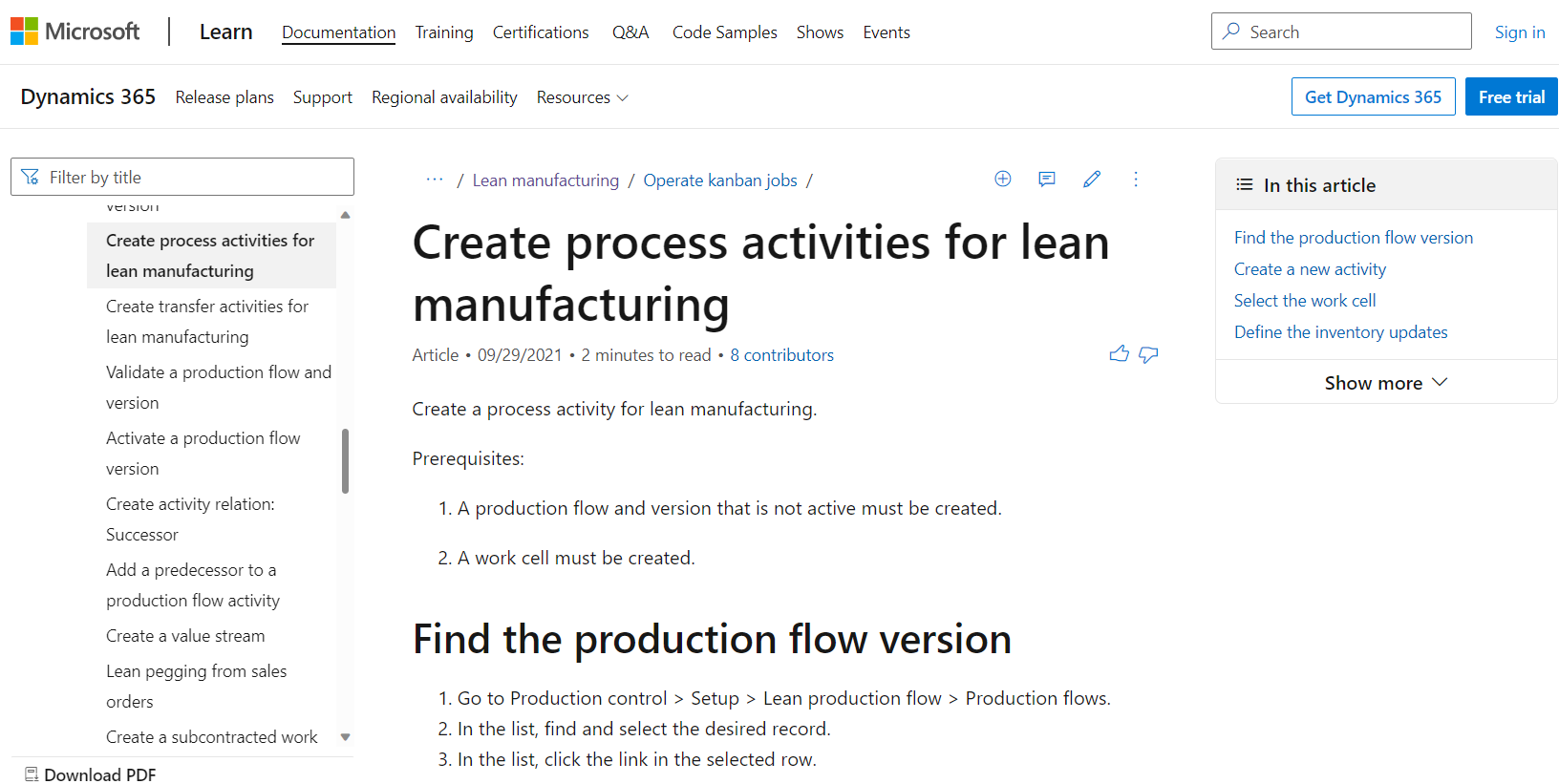Click the sidebar scroll down arrow

pos(346,737)
